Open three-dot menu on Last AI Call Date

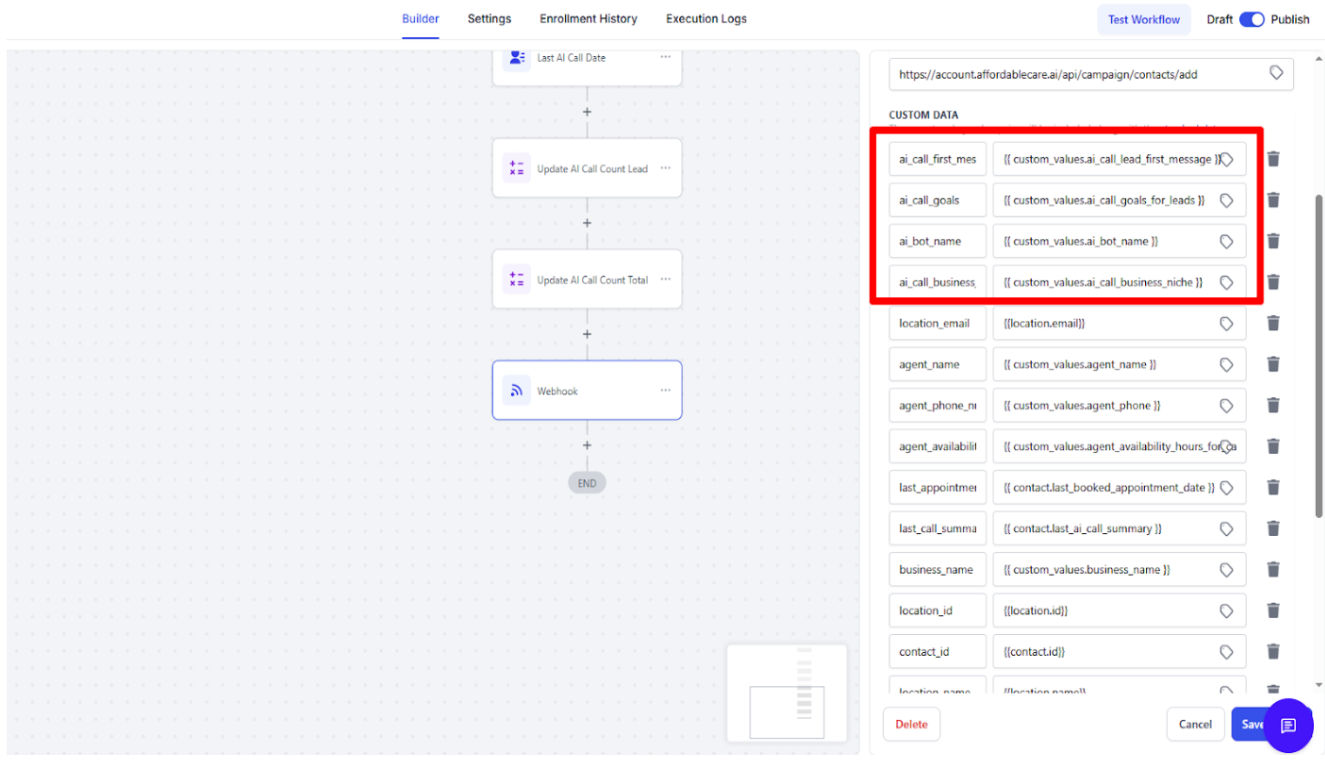pyautogui.click(x=665, y=57)
